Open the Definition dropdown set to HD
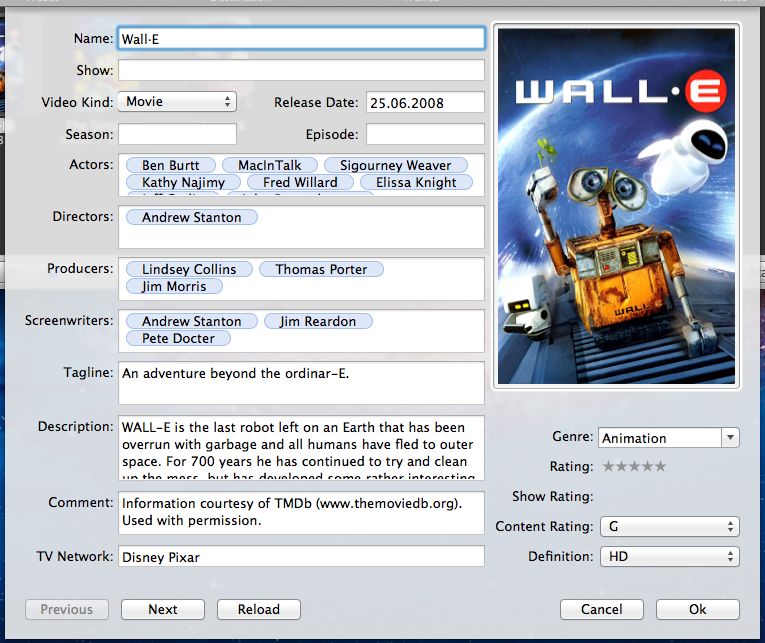The width and height of the screenshot is (765, 643). pyautogui.click(x=670, y=557)
